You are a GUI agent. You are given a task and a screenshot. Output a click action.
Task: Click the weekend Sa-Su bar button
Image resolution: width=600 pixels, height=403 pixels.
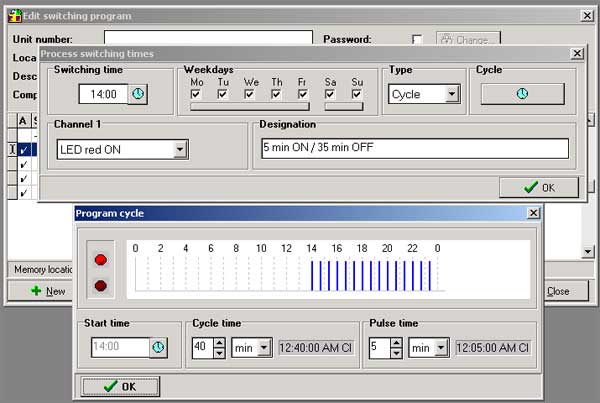point(344,106)
